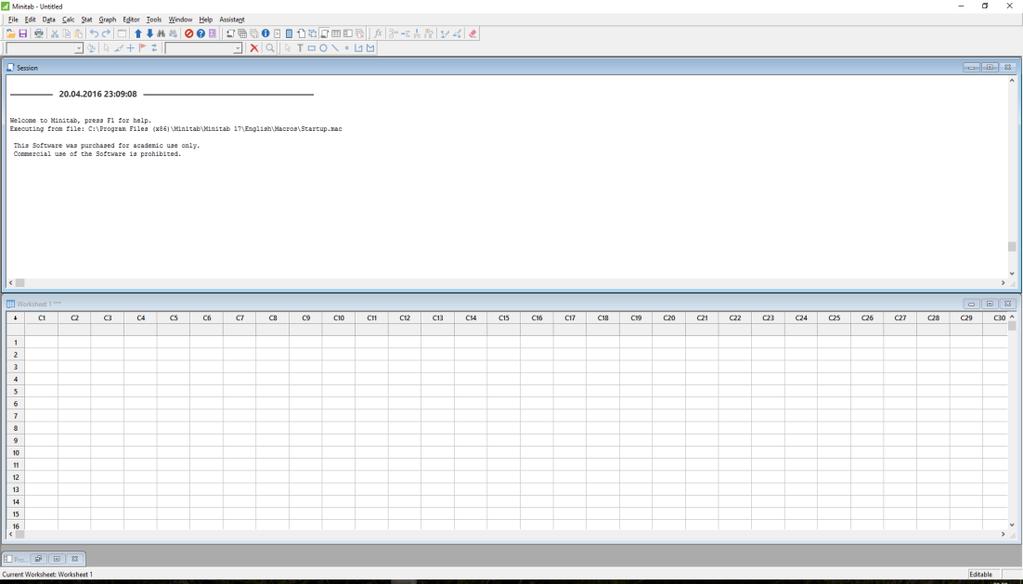Viewport: 1023px width, 584px height.
Task: Click the red Cancel circle icon
Action: coord(189,33)
